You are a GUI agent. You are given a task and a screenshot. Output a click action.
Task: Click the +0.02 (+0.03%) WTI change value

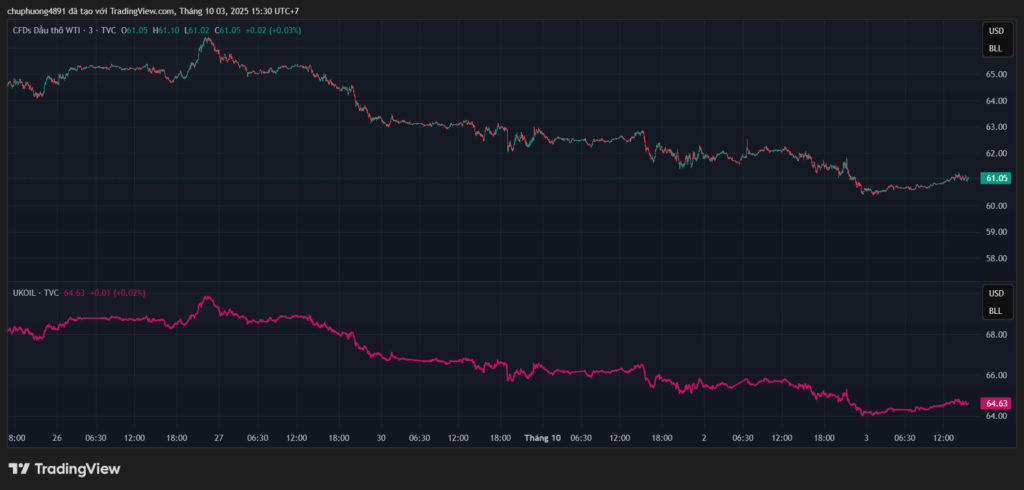(x=273, y=31)
